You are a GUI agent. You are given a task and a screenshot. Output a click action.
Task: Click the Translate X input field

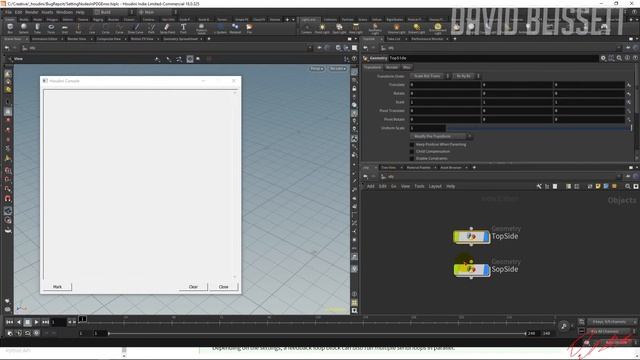[x=445, y=85]
